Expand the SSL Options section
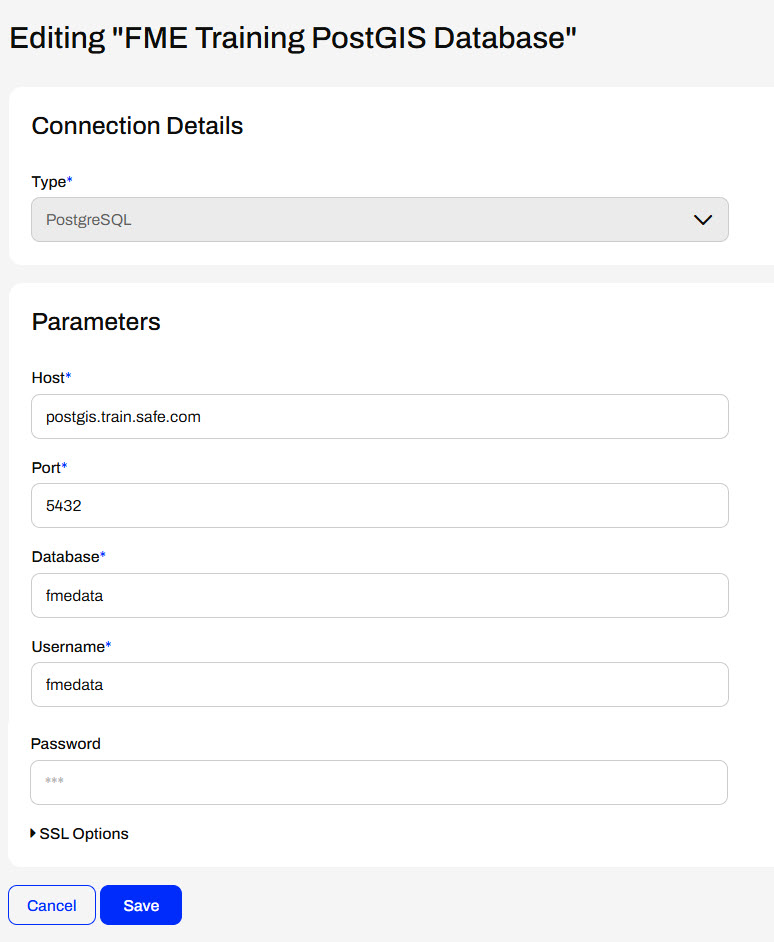774x942 pixels. point(84,834)
